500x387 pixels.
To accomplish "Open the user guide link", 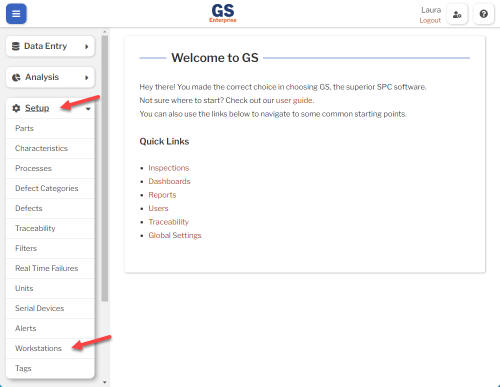I will (x=294, y=100).
